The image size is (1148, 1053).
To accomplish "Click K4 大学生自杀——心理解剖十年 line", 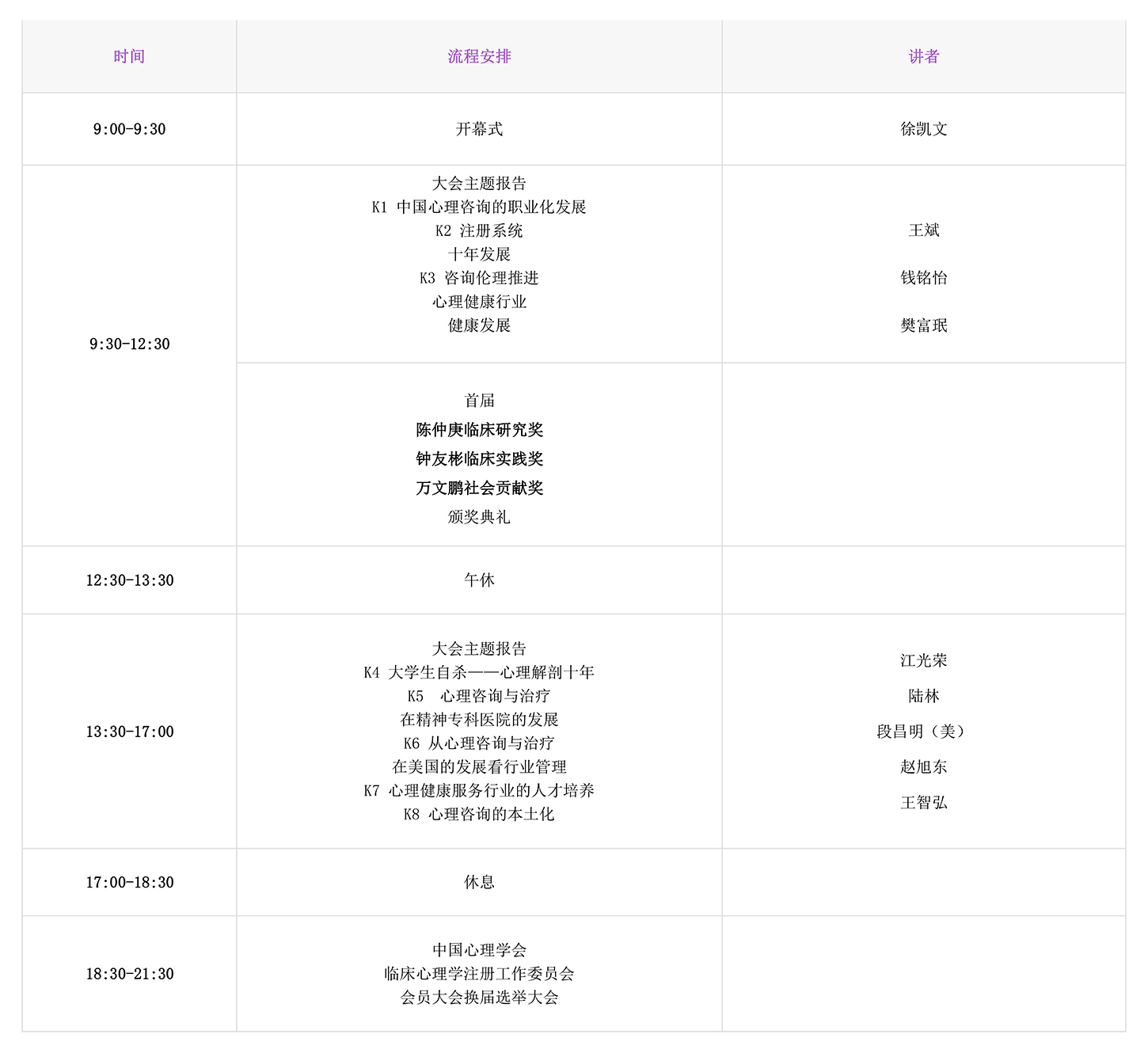I will 479,672.
